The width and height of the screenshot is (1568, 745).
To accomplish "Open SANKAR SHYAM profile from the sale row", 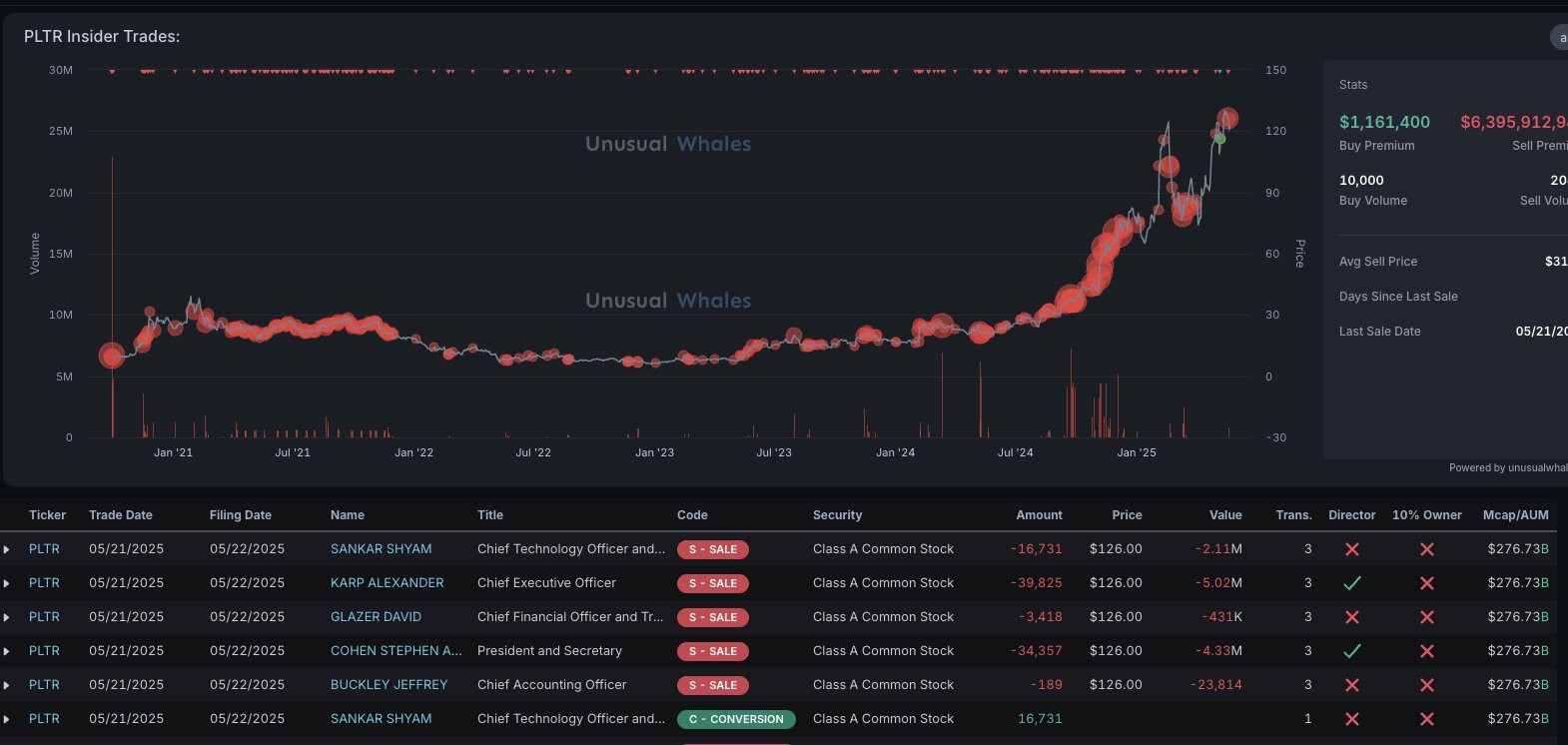I will [382, 549].
